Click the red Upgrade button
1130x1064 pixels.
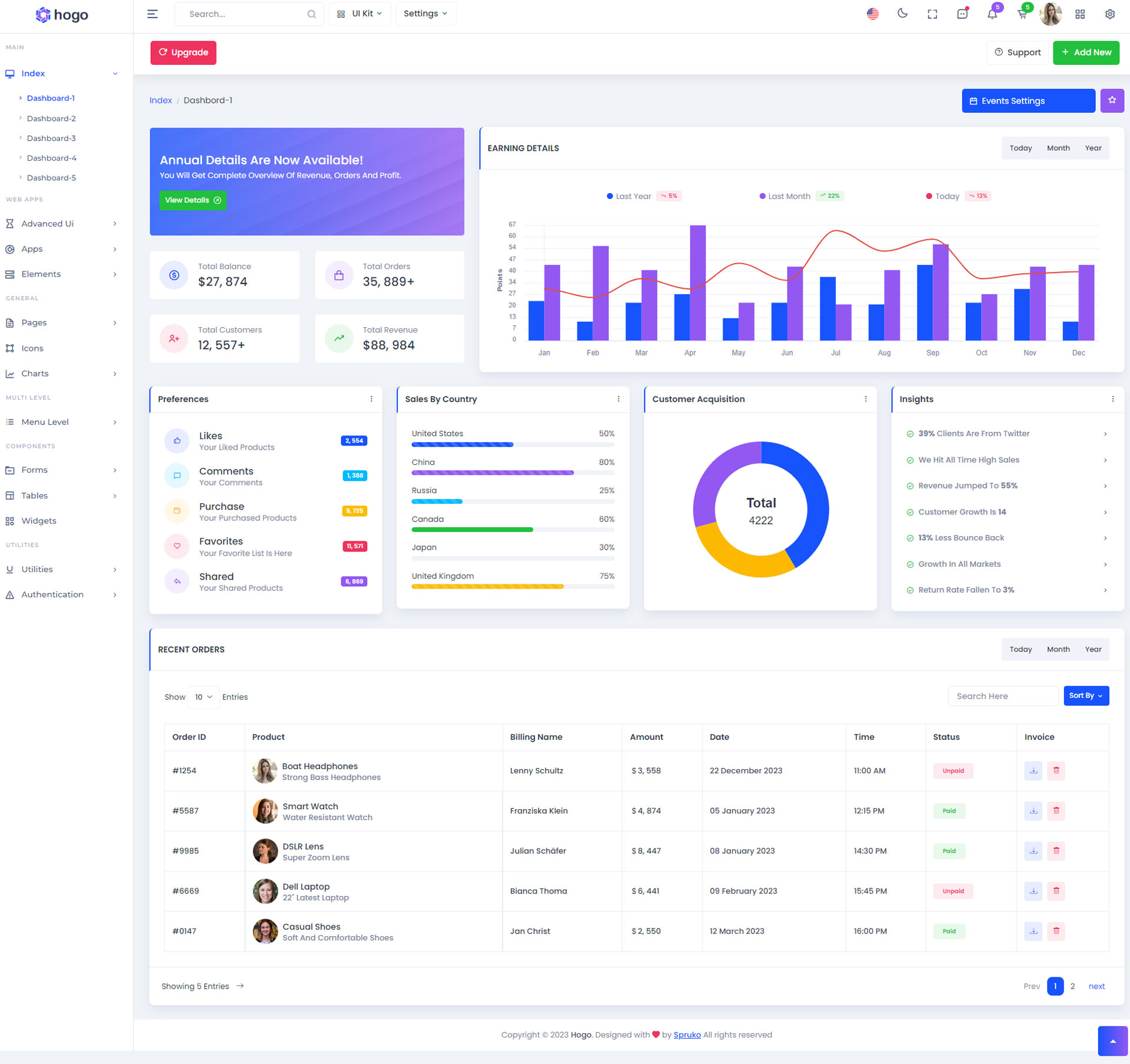coord(183,52)
